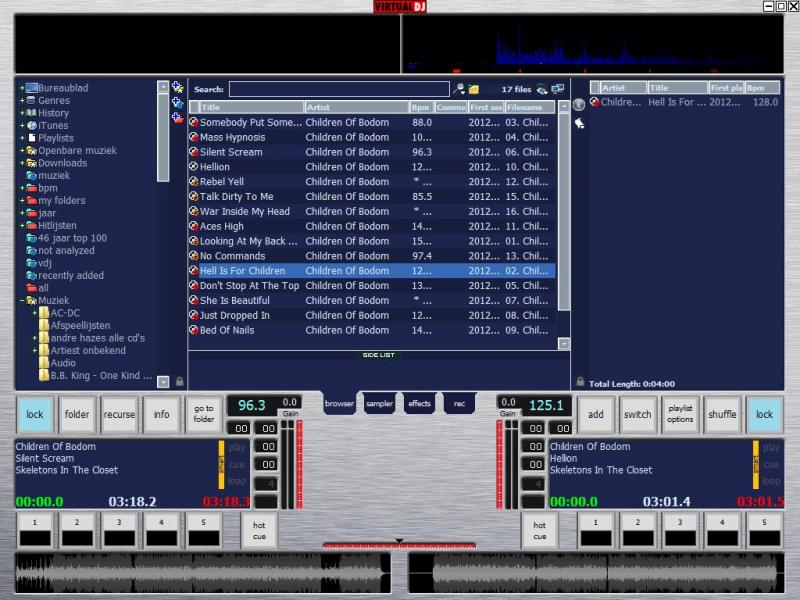Click the white tag icon beside the playlist

[x=580, y=123]
